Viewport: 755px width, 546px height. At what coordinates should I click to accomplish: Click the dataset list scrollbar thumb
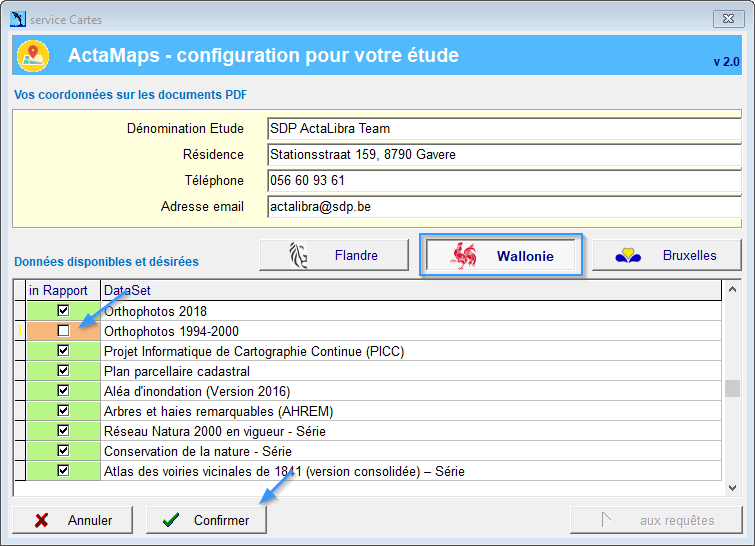(x=732, y=389)
